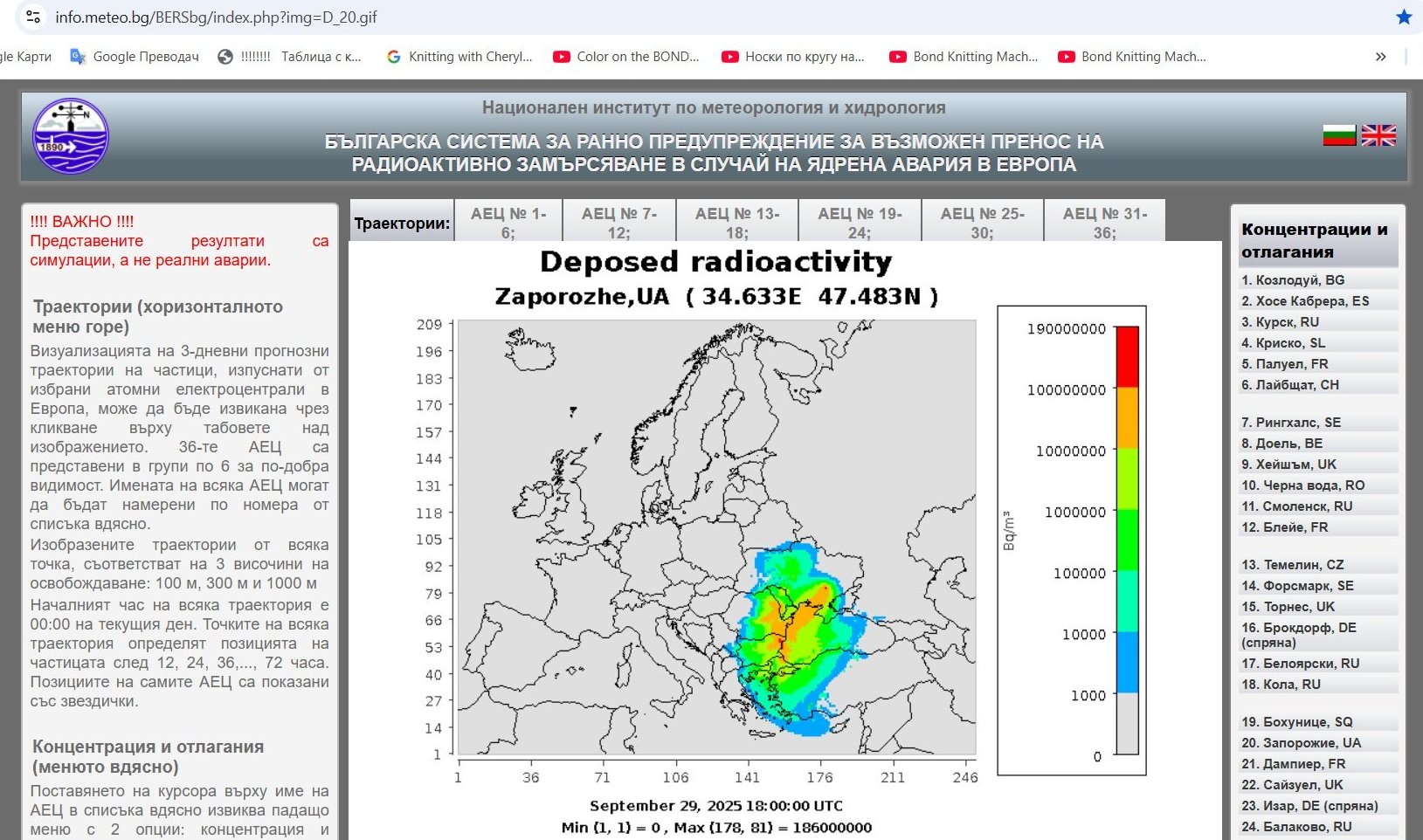This screenshot has width=1423, height=840.
Task: Select 23. Изар, DE (спряна)
Action: click(1318, 806)
